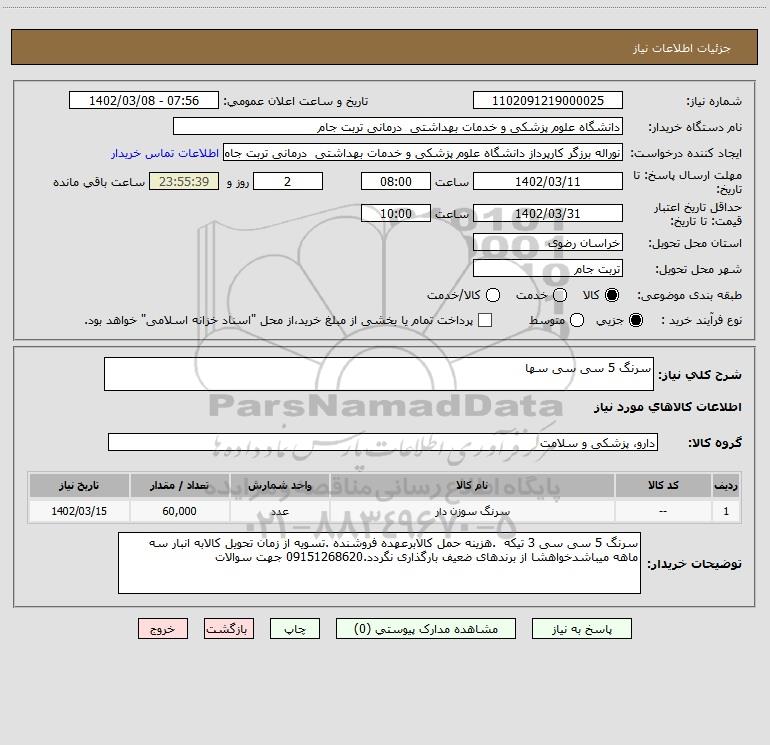Click the گروه کالا label
The width and height of the screenshot is (770, 745).
715,443
